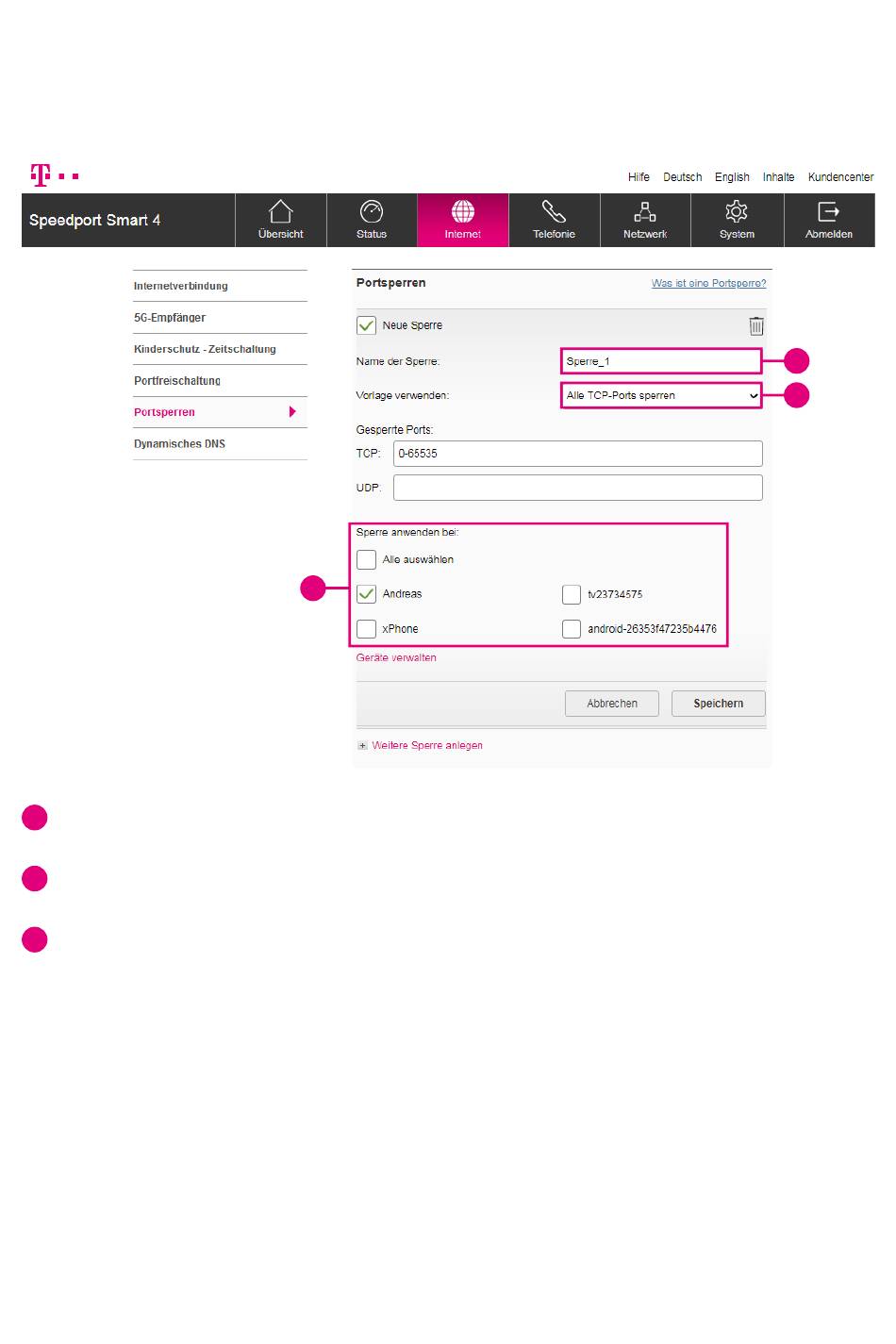Select Portsperren in the sidebar
The image size is (896, 1344).
[x=164, y=412]
